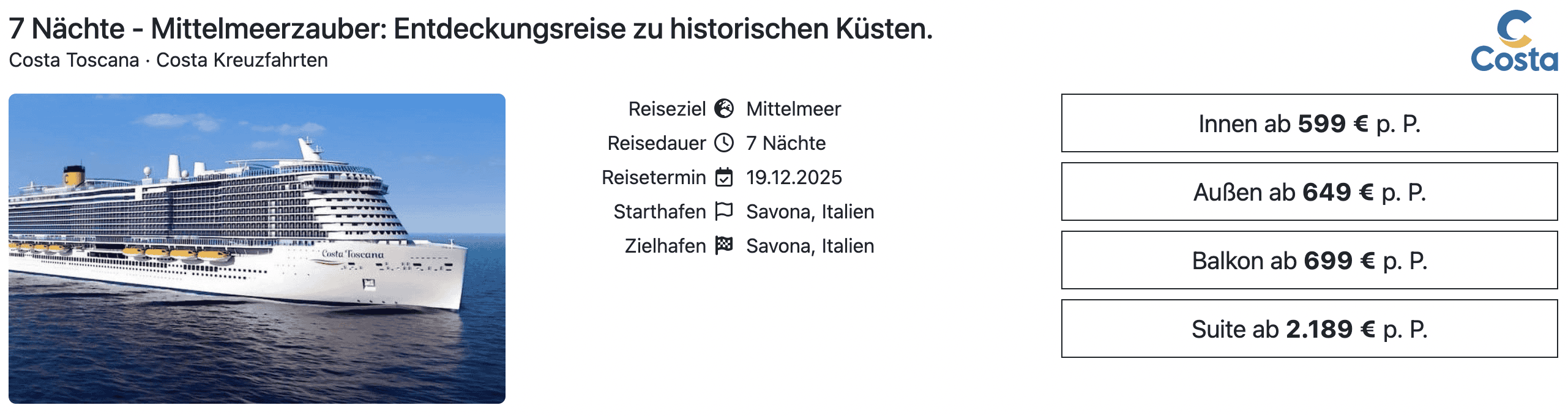This screenshot has height=416, width=1568.
Task: Click the Reiseziel label
Action: click(666, 110)
